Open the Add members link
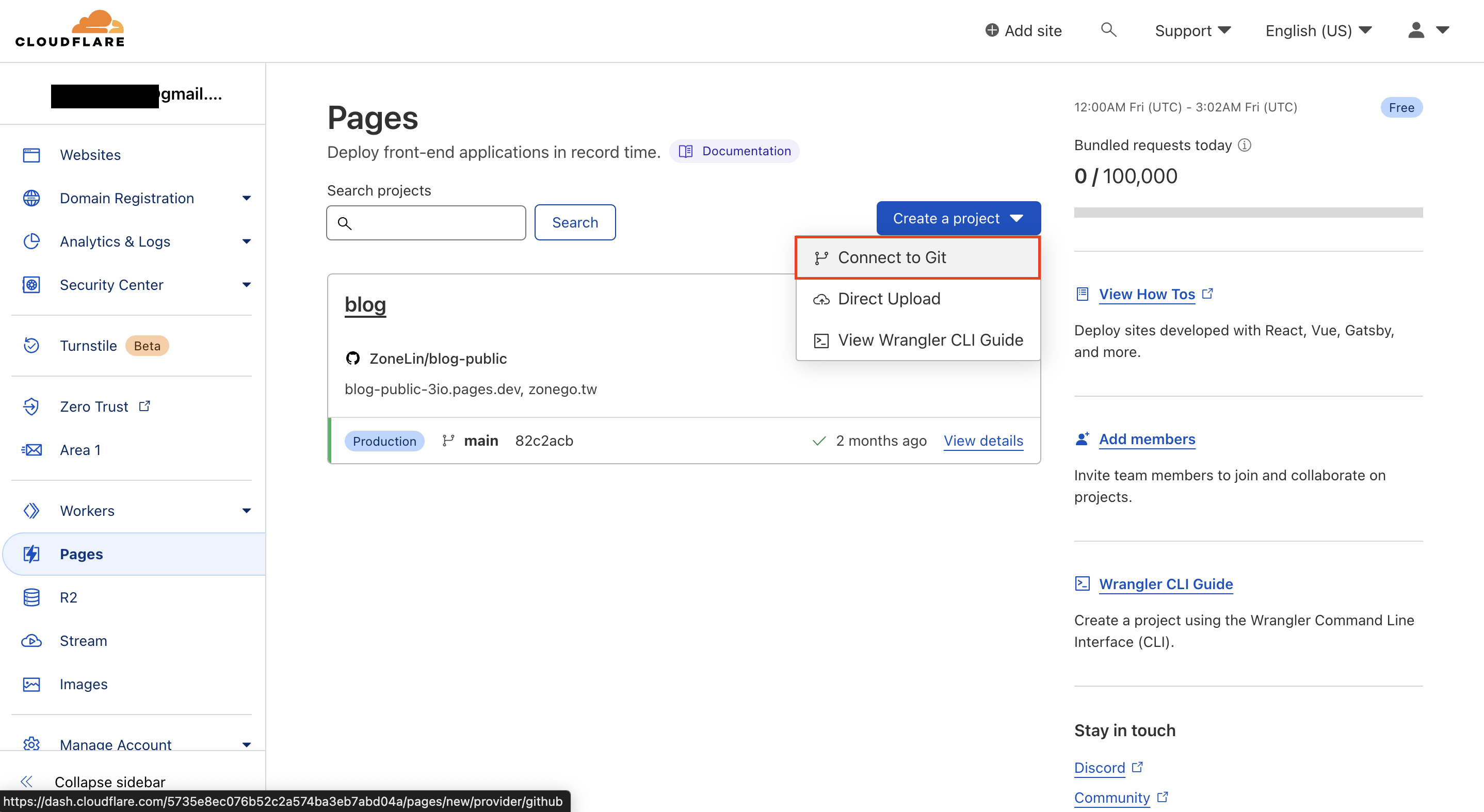The width and height of the screenshot is (1484, 812). (1147, 439)
